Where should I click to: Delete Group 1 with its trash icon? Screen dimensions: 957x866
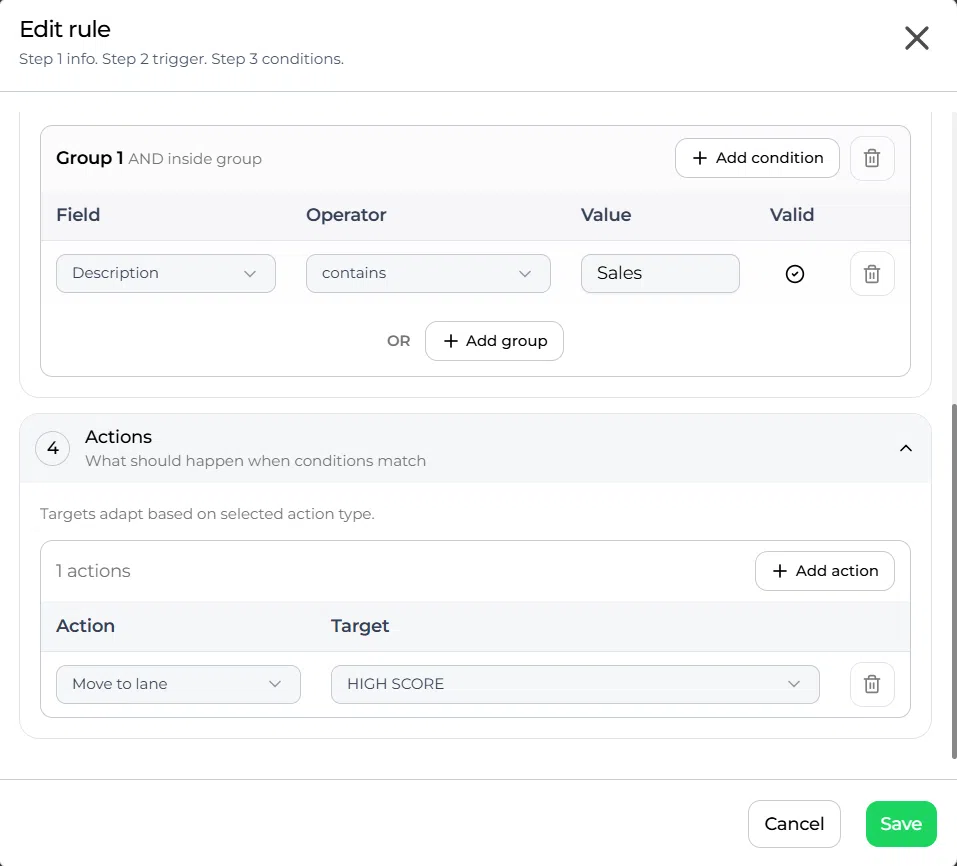(x=872, y=158)
